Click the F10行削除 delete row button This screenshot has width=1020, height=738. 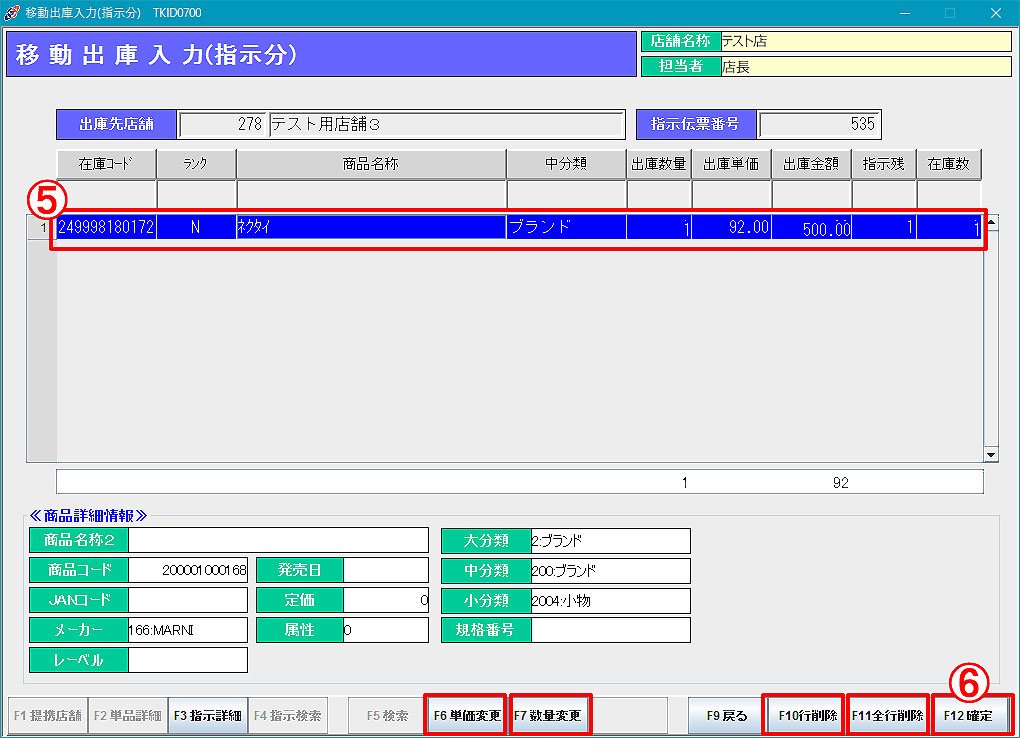click(804, 716)
